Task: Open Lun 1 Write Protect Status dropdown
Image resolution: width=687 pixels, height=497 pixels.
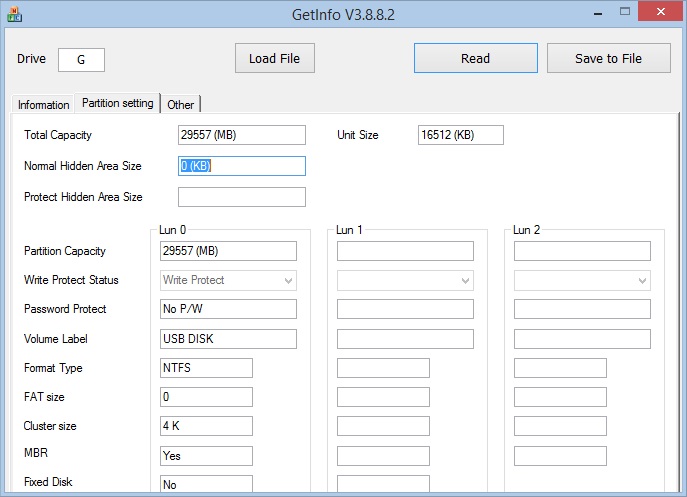Action: click(405, 280)
